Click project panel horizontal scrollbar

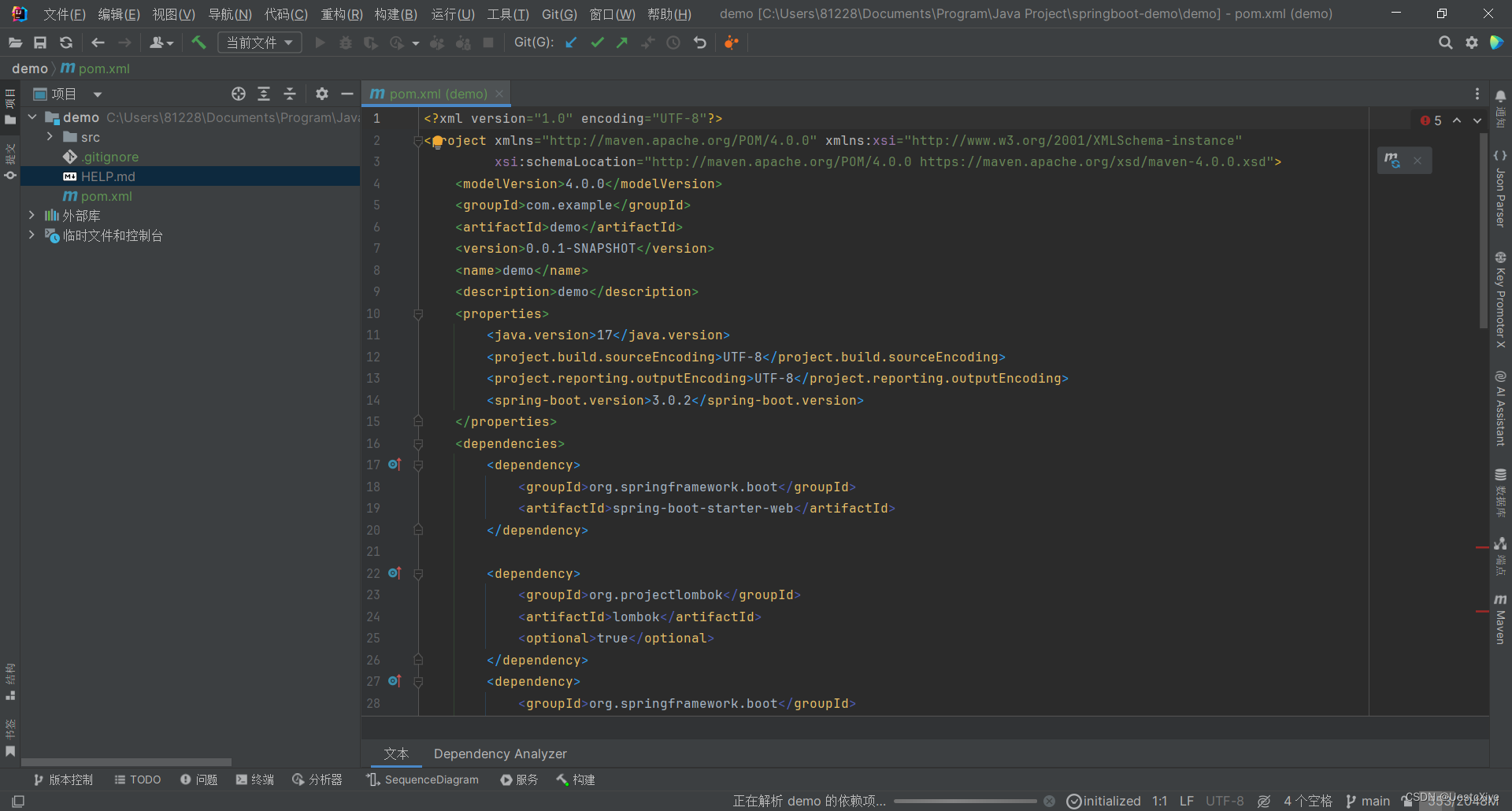click(x=126, y=762)
